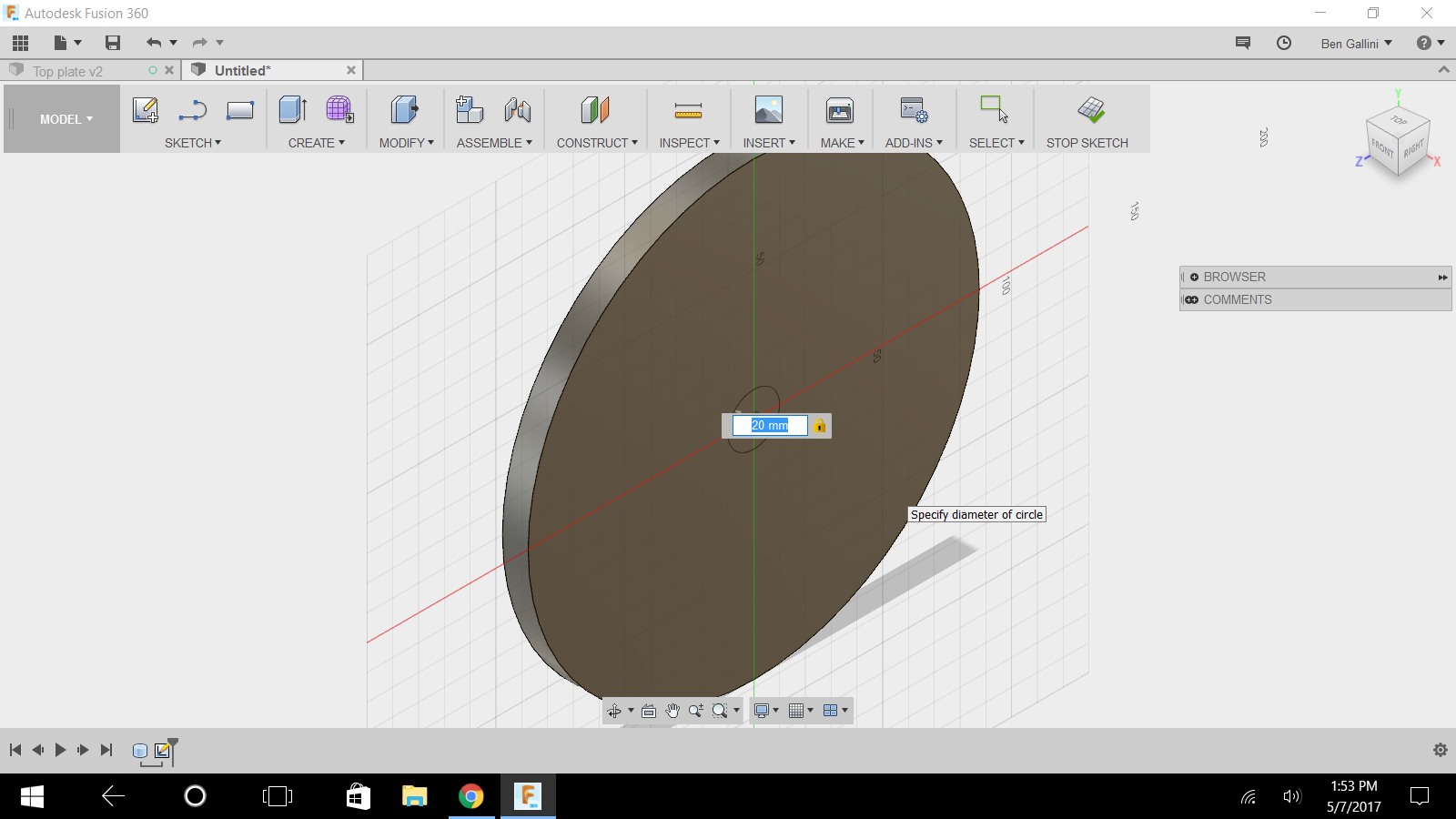1456x819 pixels.
Task: Jump to the timeline end
Action: (106, 750)
